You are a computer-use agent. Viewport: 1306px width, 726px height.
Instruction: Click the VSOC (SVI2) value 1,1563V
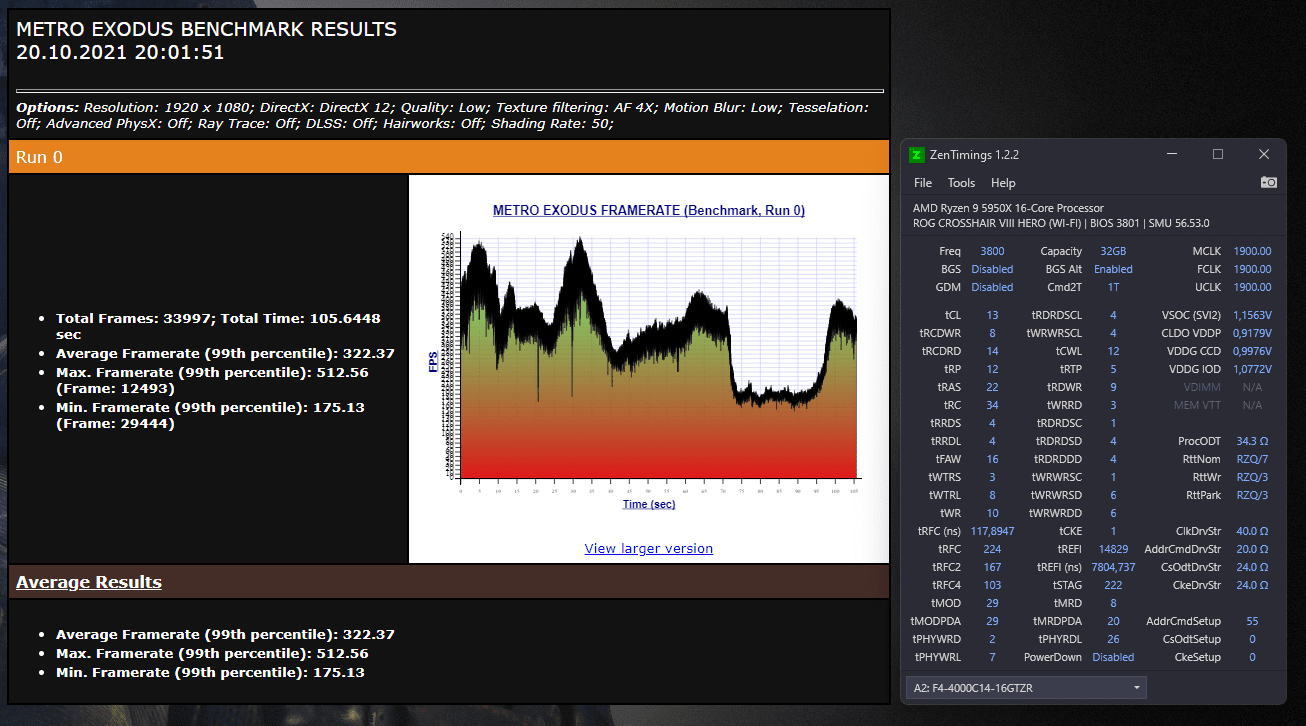pyautogui.click(x=1252, y=315)
